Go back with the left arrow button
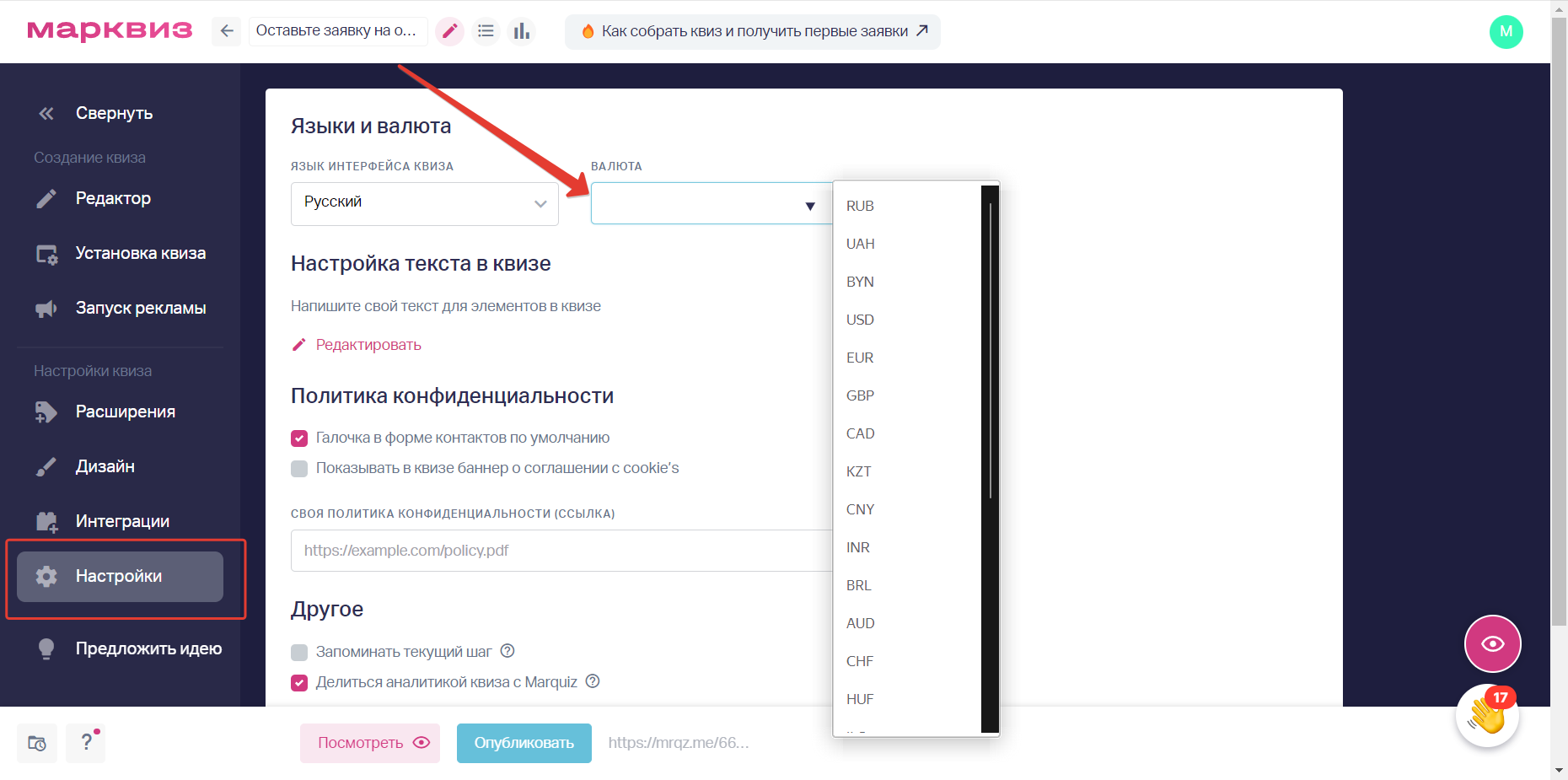The height and width of the screenshot is (780, 1568). (226, 31)
